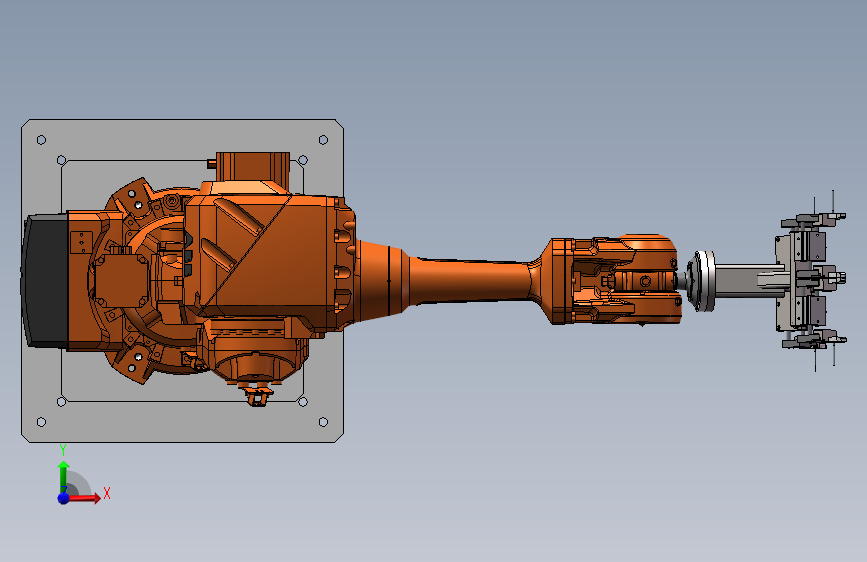Select the orange wrist housing
The height and width of the screenshot is (562, 867).
click(x=615, y=280)
